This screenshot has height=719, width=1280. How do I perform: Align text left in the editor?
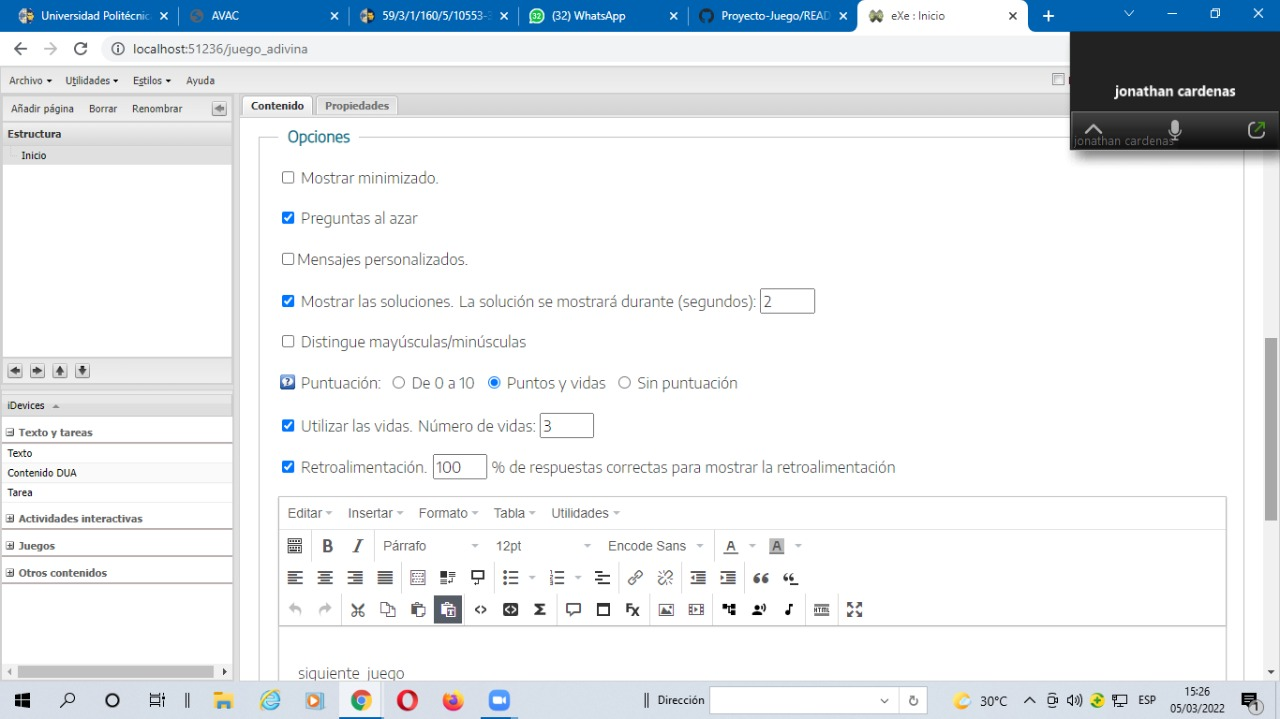point(295,578)
